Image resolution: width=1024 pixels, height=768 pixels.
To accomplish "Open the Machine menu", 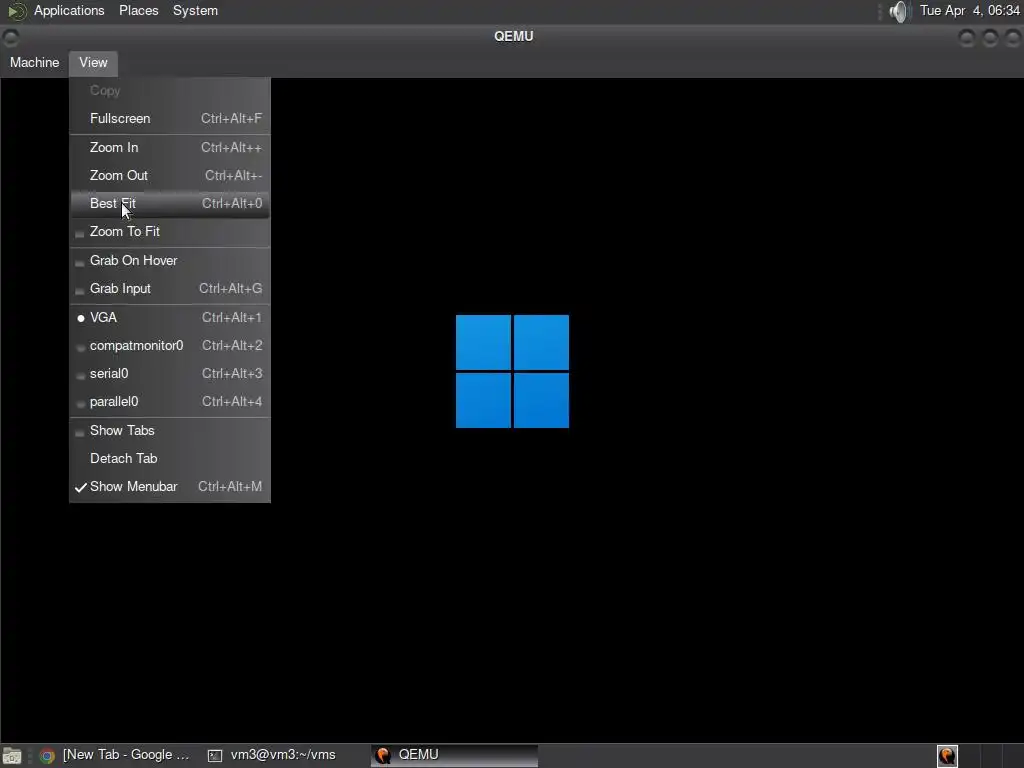I will 35,63.
